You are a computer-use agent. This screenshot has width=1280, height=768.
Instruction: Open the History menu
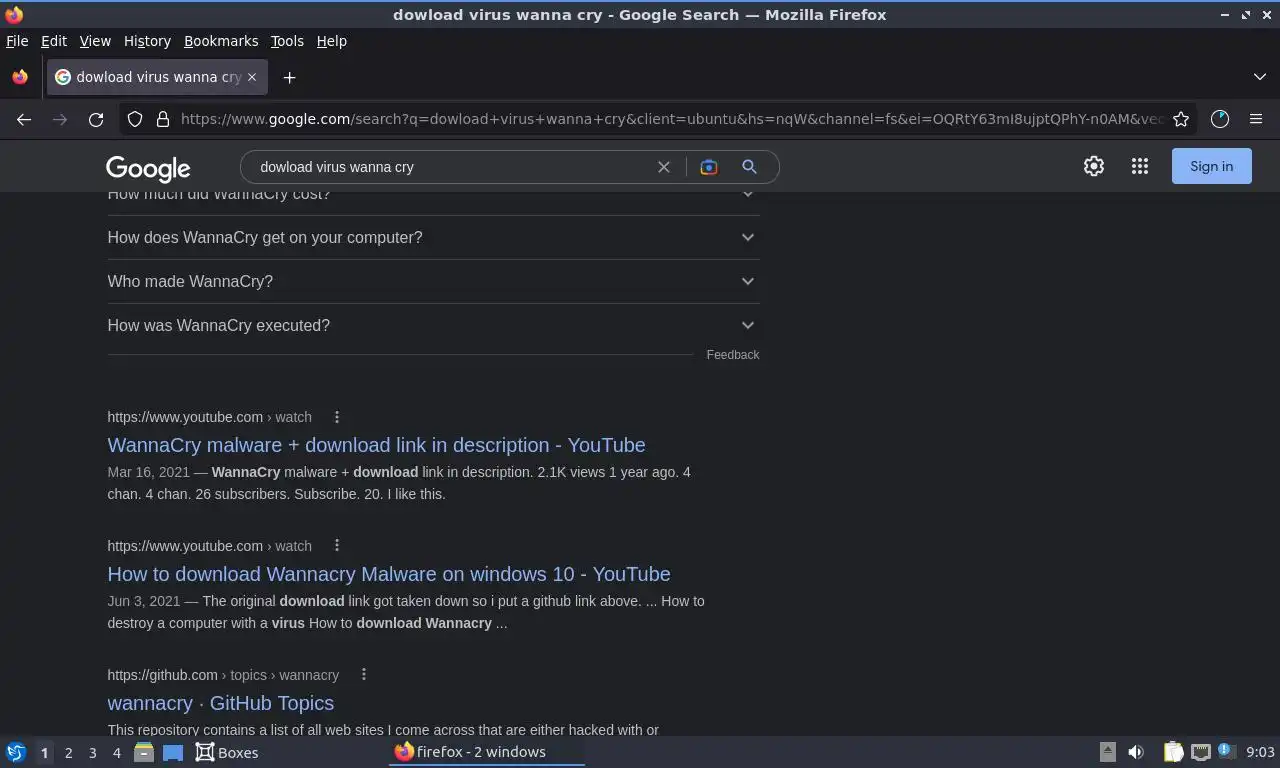pyautogui.click(x=147, y=41)
